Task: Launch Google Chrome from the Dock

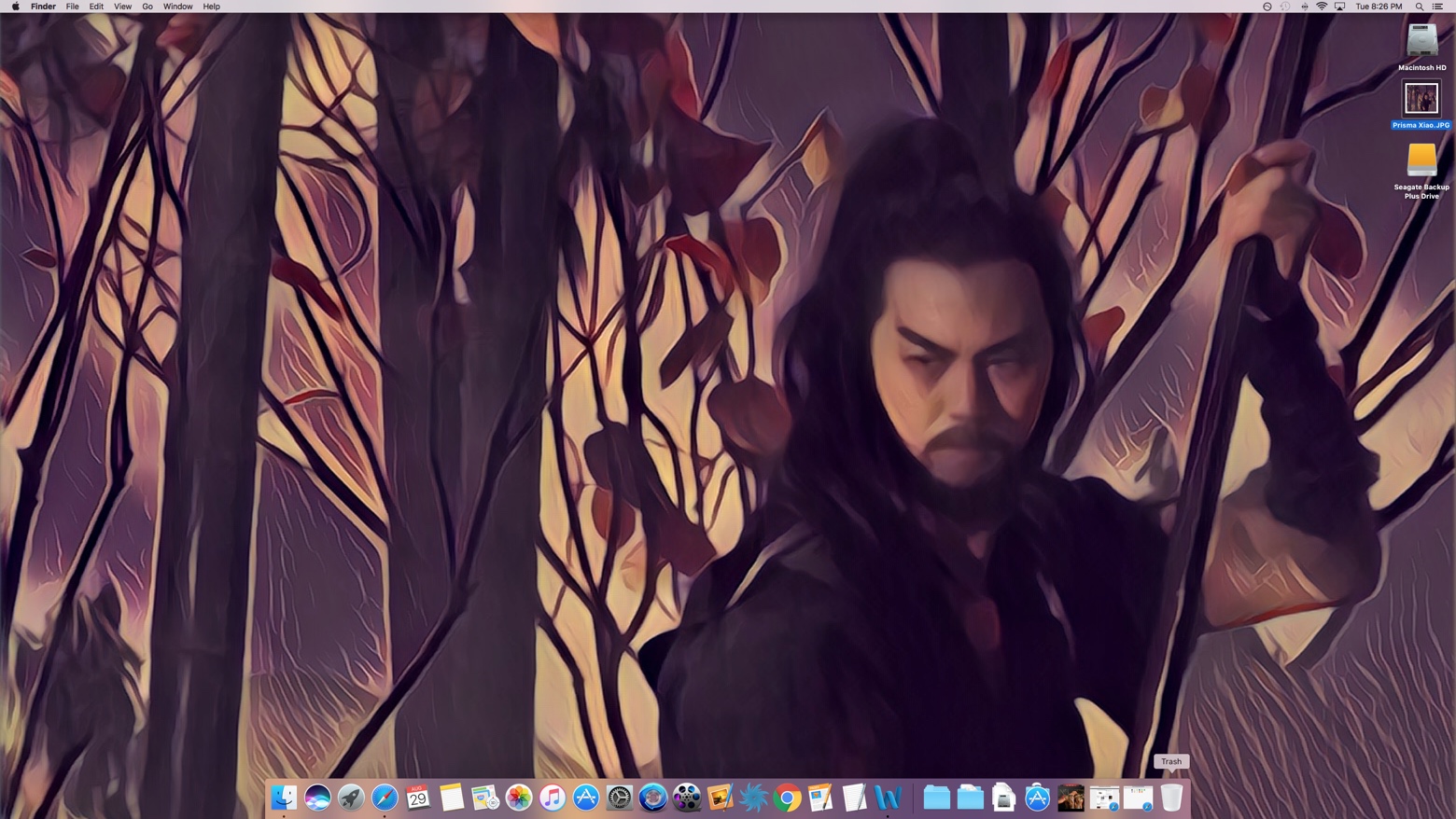Action: [x=788, y=798]
